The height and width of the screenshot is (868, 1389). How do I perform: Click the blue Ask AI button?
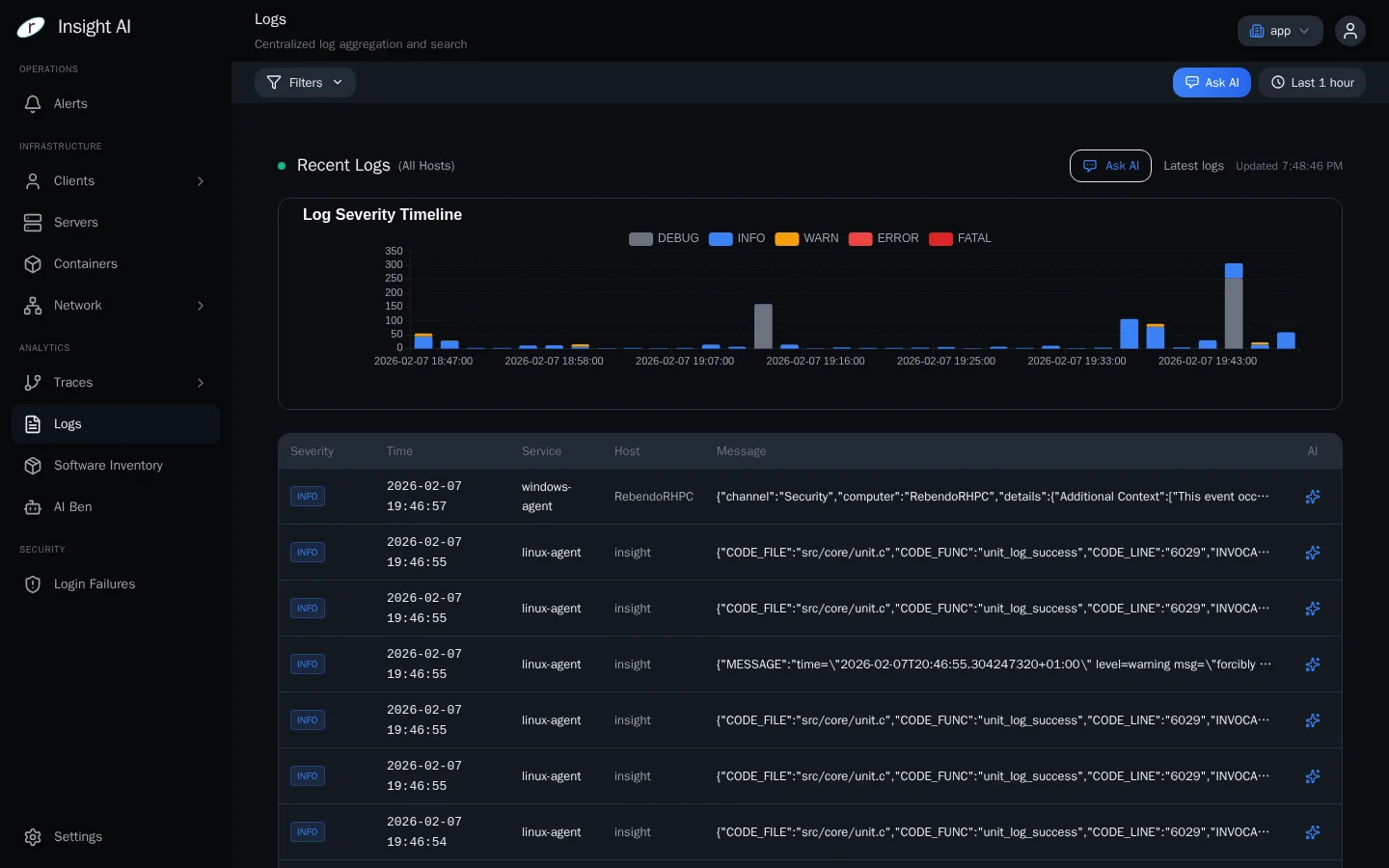click(1212, 83)
